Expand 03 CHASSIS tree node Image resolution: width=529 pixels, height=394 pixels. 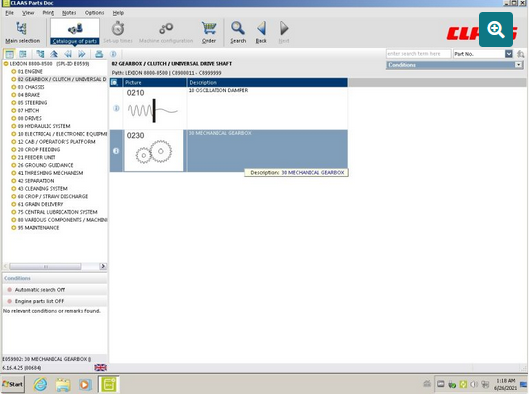13,87
